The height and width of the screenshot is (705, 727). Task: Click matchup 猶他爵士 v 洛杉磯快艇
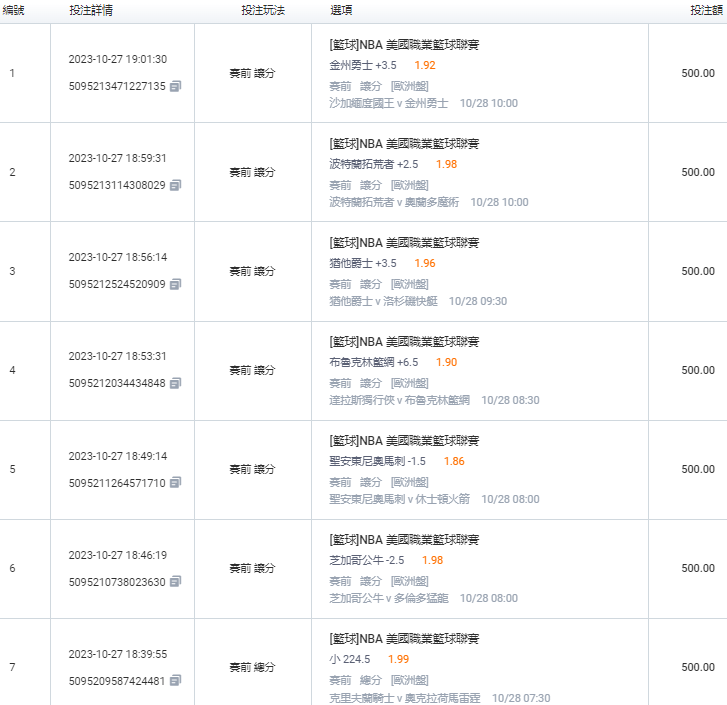click(383, 301)
